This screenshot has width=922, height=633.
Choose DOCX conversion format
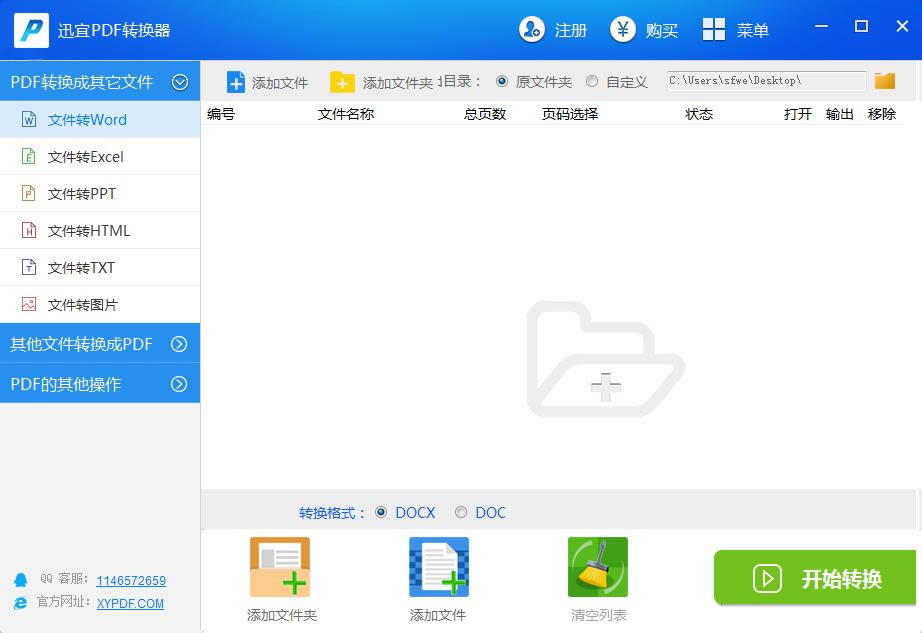(x=381, y=513)
